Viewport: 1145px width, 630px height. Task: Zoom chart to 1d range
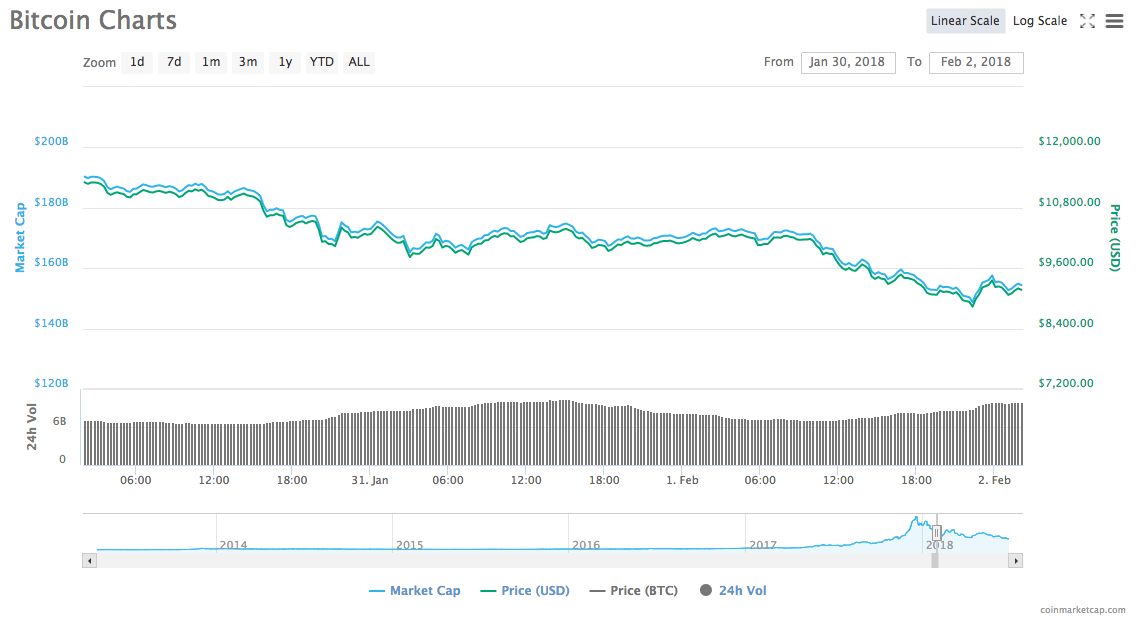point(137,62)
